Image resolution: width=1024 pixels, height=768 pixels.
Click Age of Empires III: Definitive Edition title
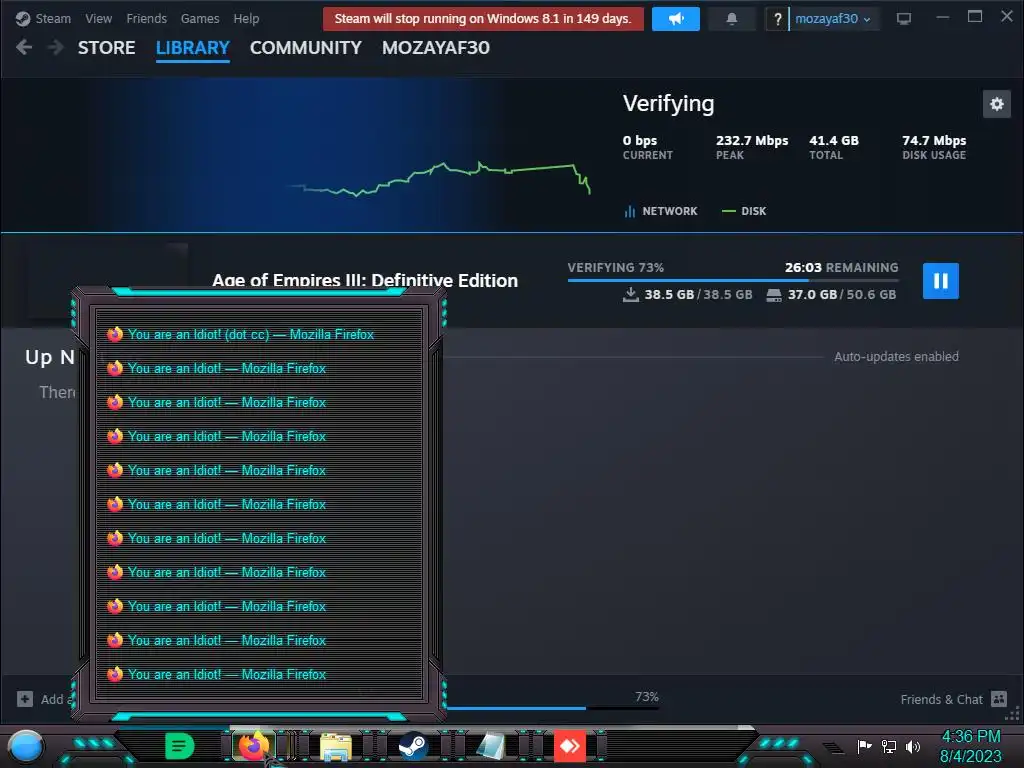point(365,280)
